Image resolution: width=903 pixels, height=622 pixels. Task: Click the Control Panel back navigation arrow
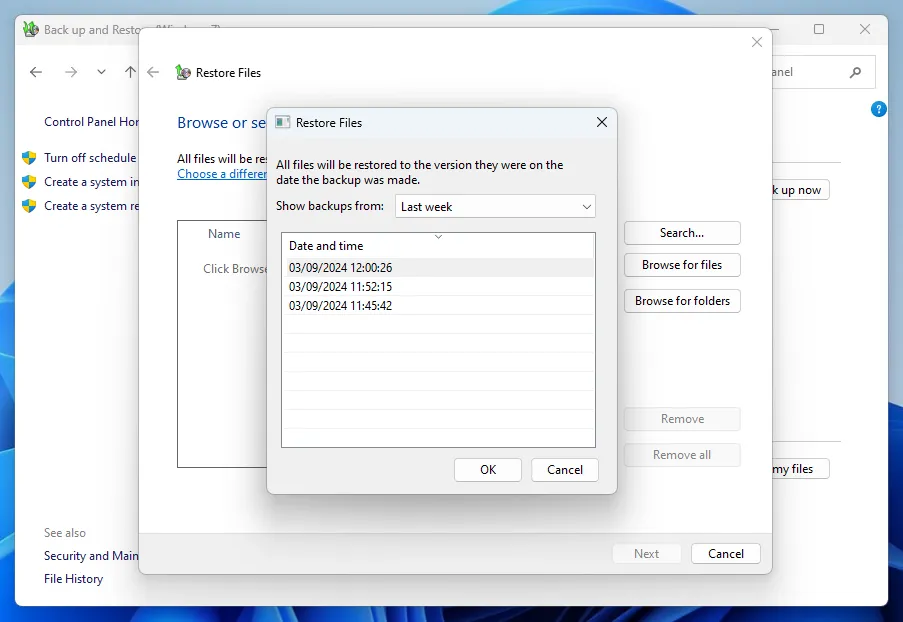pos(36,72)
